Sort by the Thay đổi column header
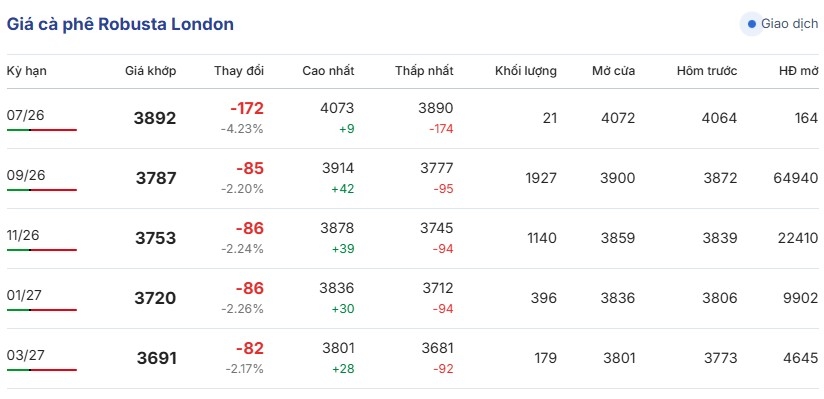 point(239,71)
